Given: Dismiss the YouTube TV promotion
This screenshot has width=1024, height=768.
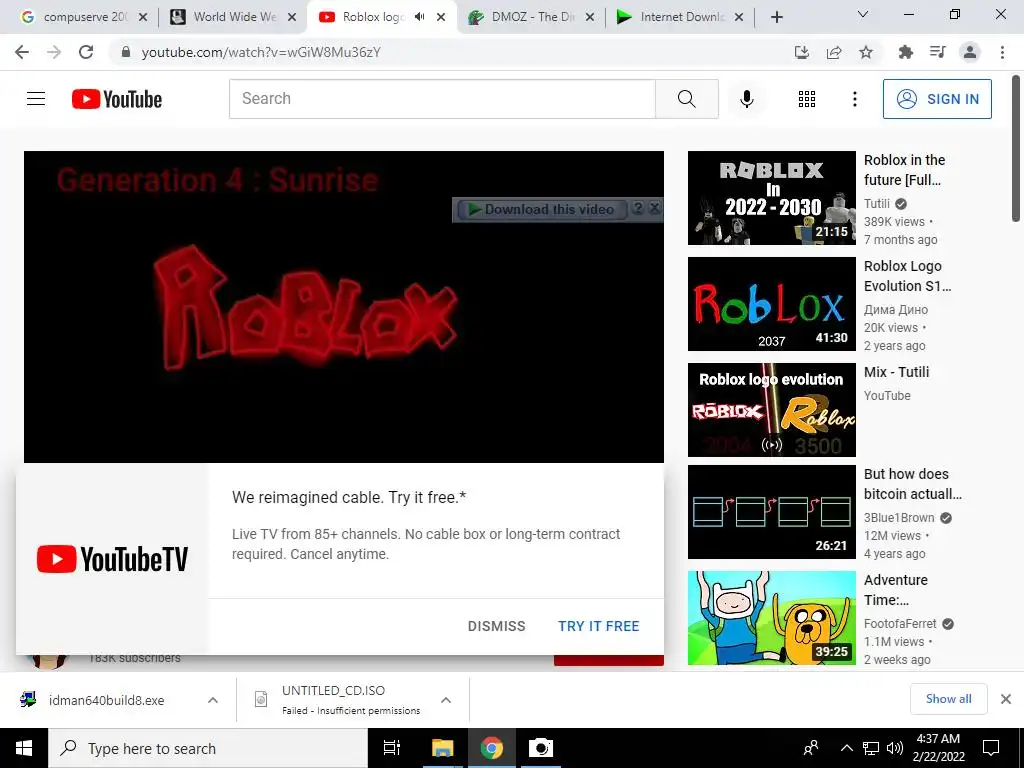Looking at the screenshot, I should coord(496,626).
